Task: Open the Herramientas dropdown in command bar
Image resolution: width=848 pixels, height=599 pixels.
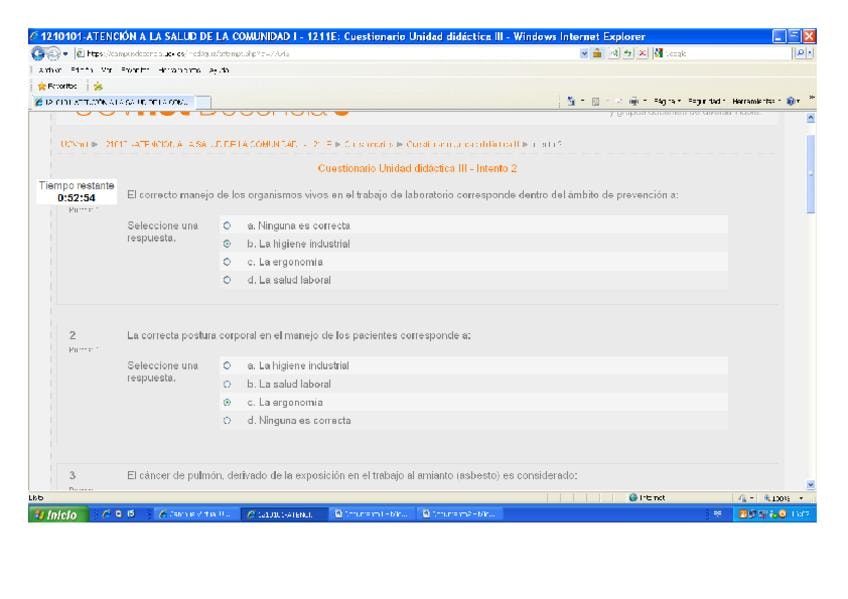Action: [757, 101]
